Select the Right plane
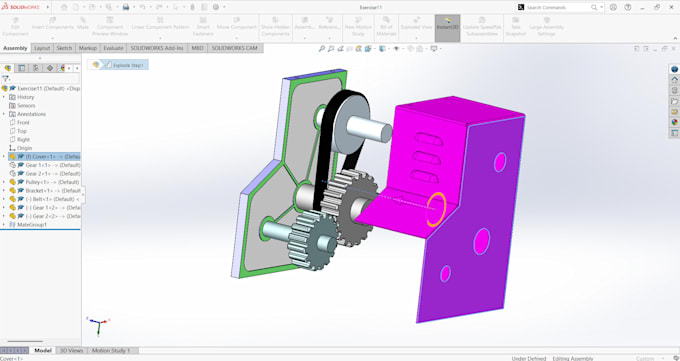Screen dimensions: 680x361 point(23,140)
